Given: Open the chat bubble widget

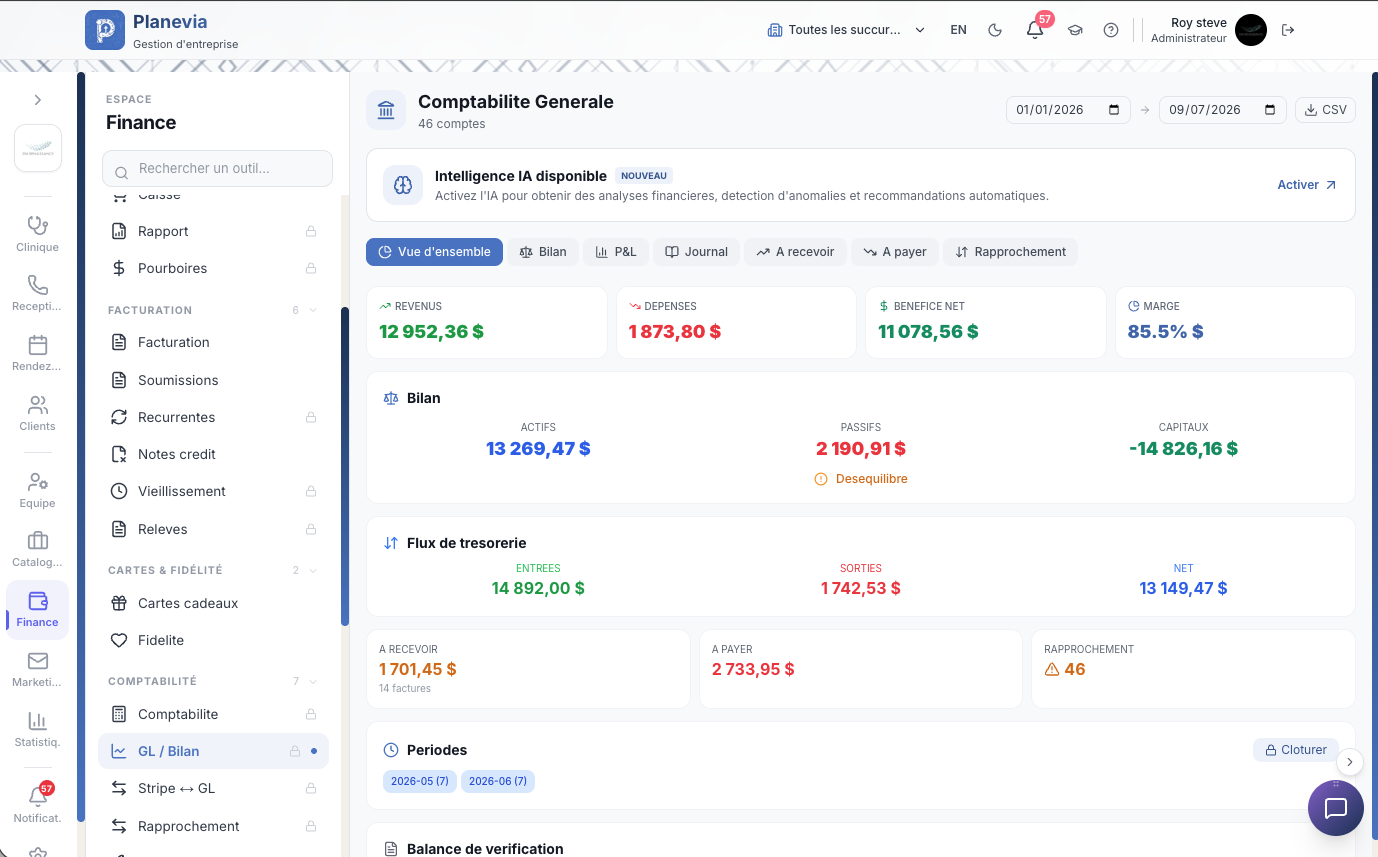Looking at the screenshot, I should tap(1336, 808).
